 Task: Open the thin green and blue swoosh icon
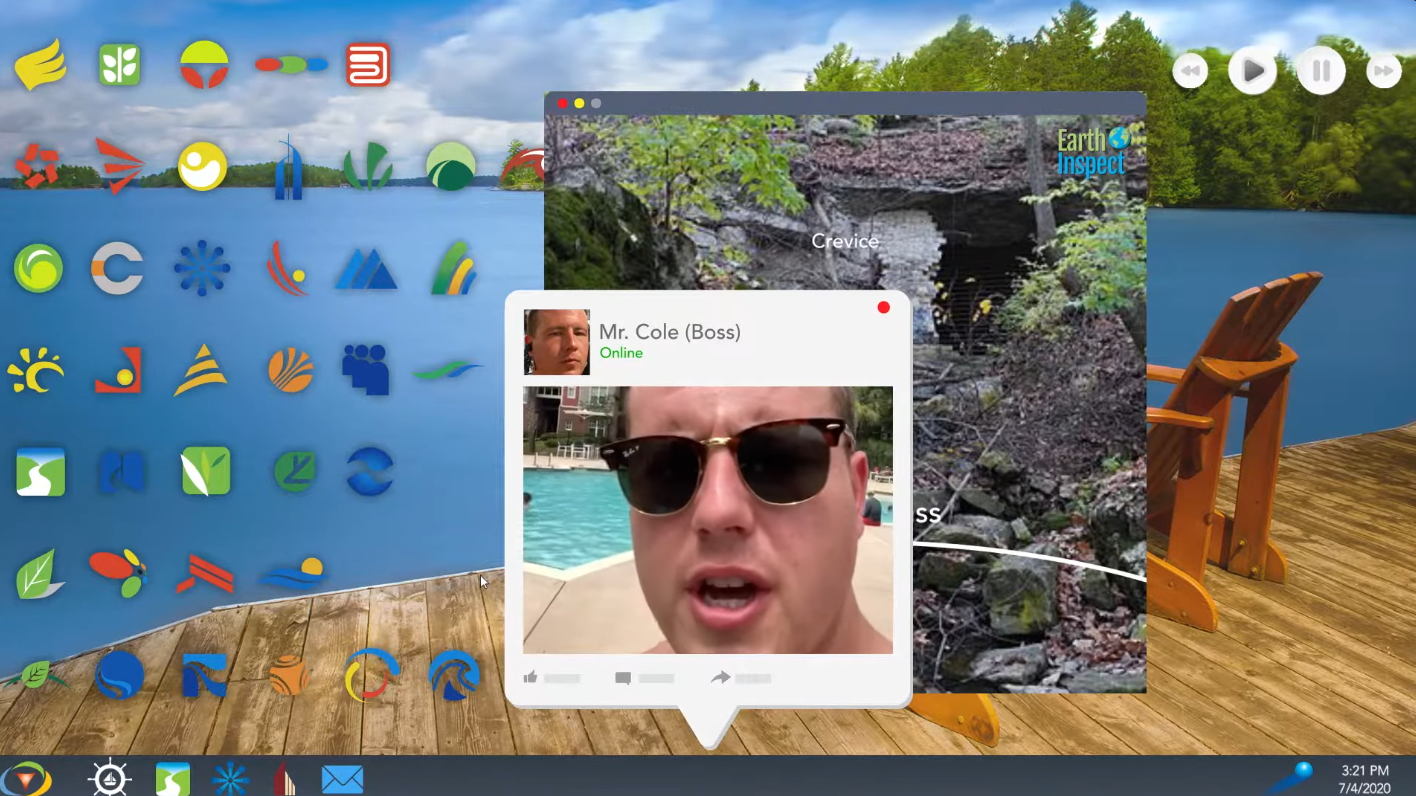coord(448,371)
